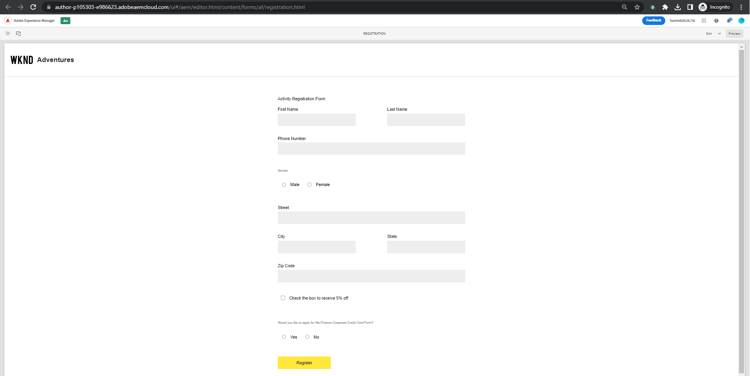Click the Adventures header link

[x=55, y=60]
